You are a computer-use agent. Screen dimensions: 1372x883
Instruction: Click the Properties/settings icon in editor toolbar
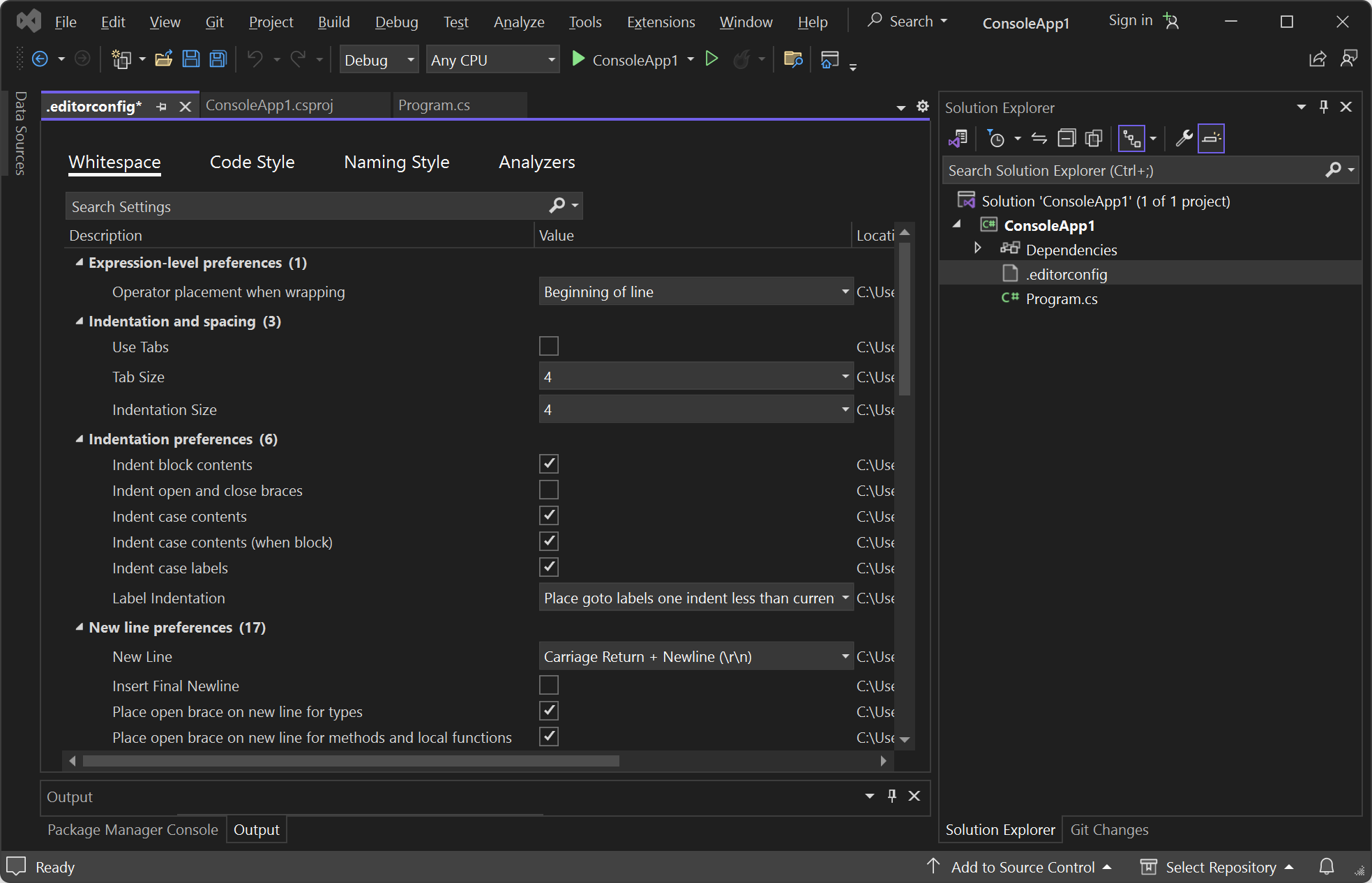coord(922,107)
